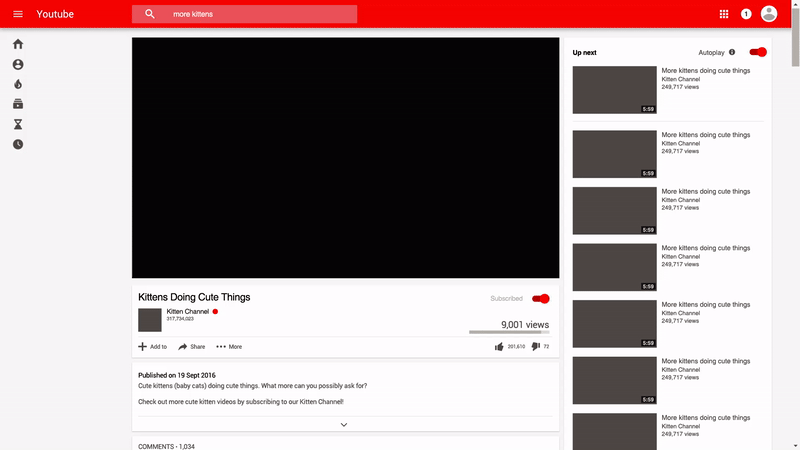Click the Kitten Channel avatar square
The image size is (800, 450).
click(149, 320)
